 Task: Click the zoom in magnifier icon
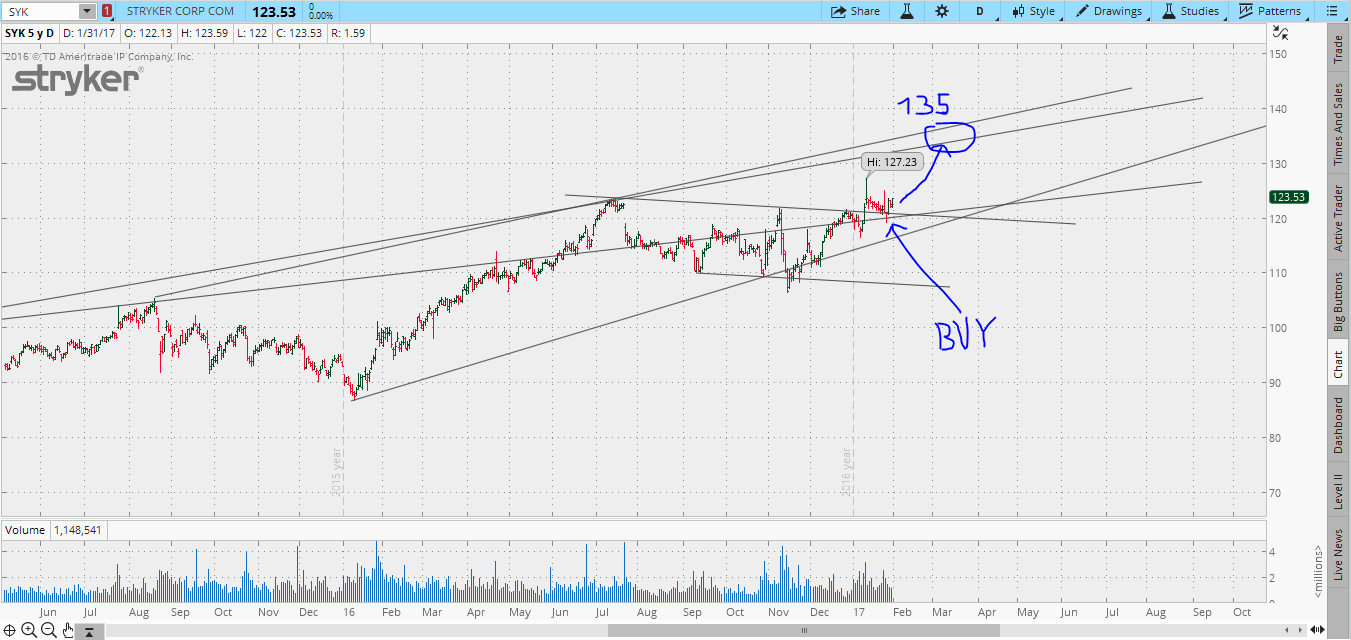click(29, 629)
